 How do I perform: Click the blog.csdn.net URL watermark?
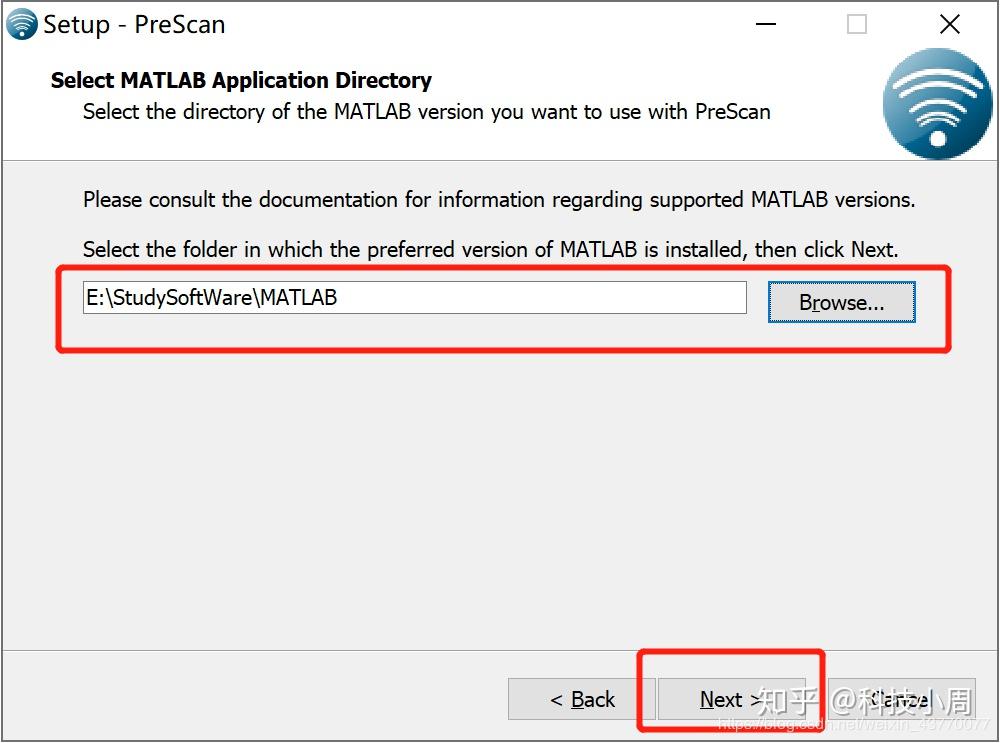coord(853,725)
